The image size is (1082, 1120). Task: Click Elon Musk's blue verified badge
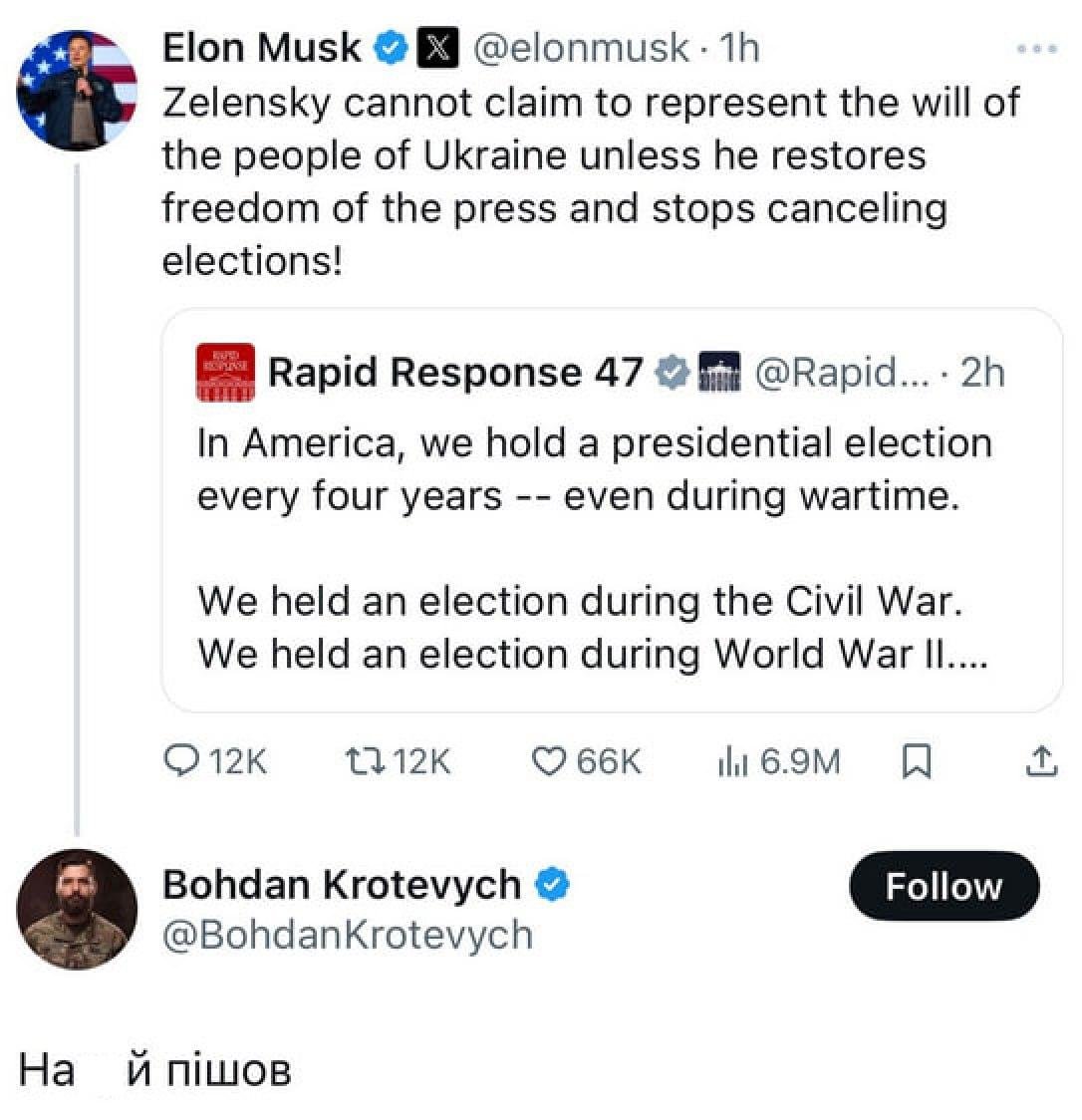pyautogui.click(x=390, y=48)
